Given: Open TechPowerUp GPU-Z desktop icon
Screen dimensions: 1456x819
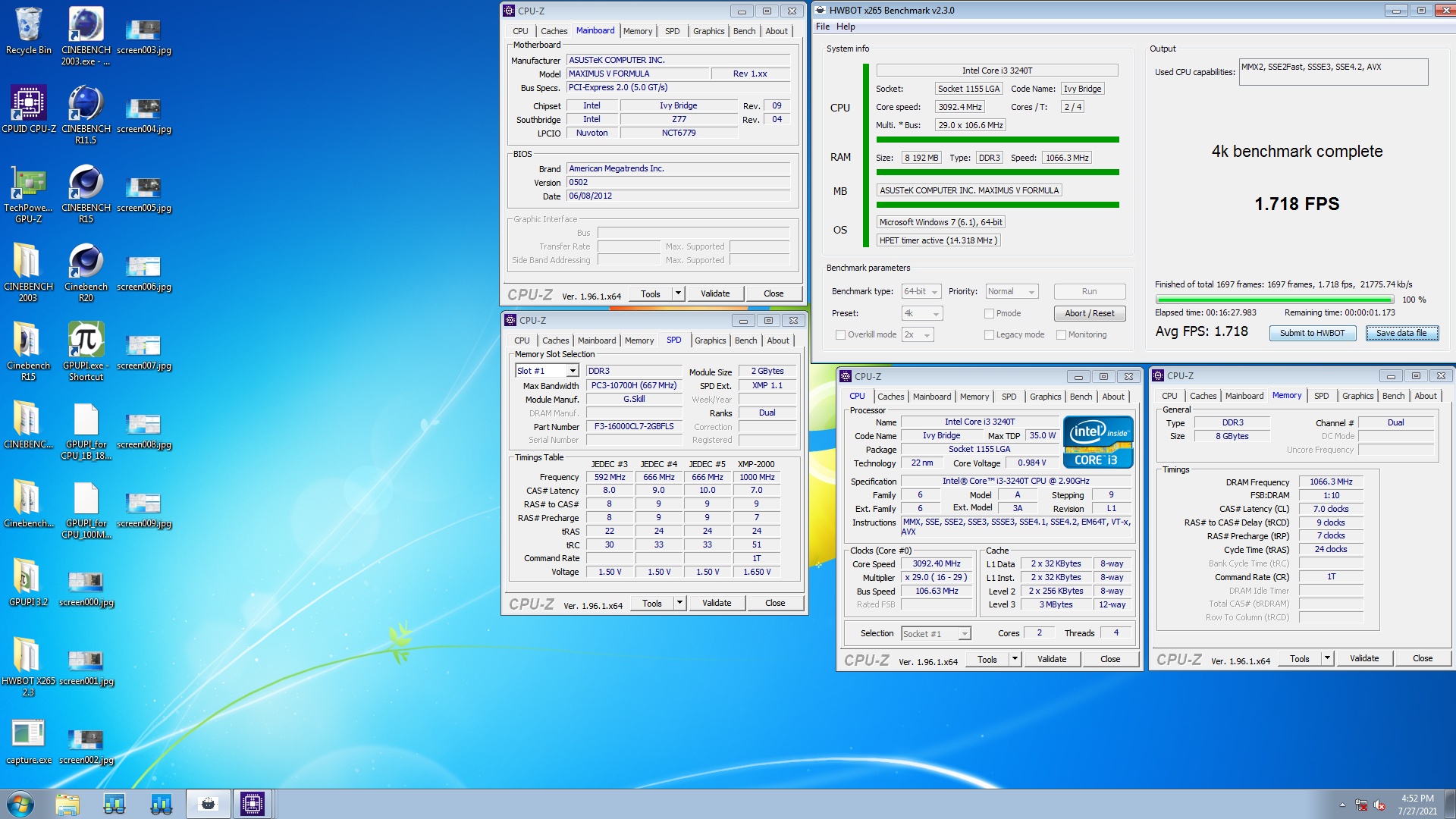Looking at the screenshot, I should (x=28, y=194).
